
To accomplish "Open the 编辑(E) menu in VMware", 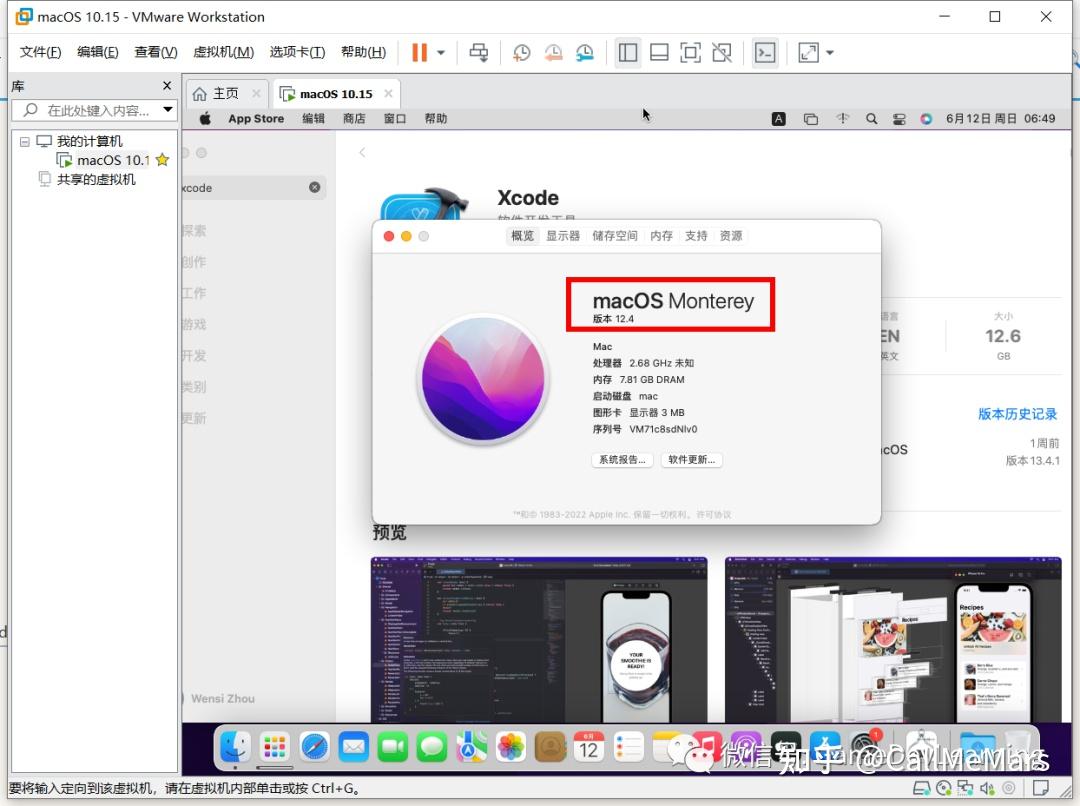I will point(98,52).
